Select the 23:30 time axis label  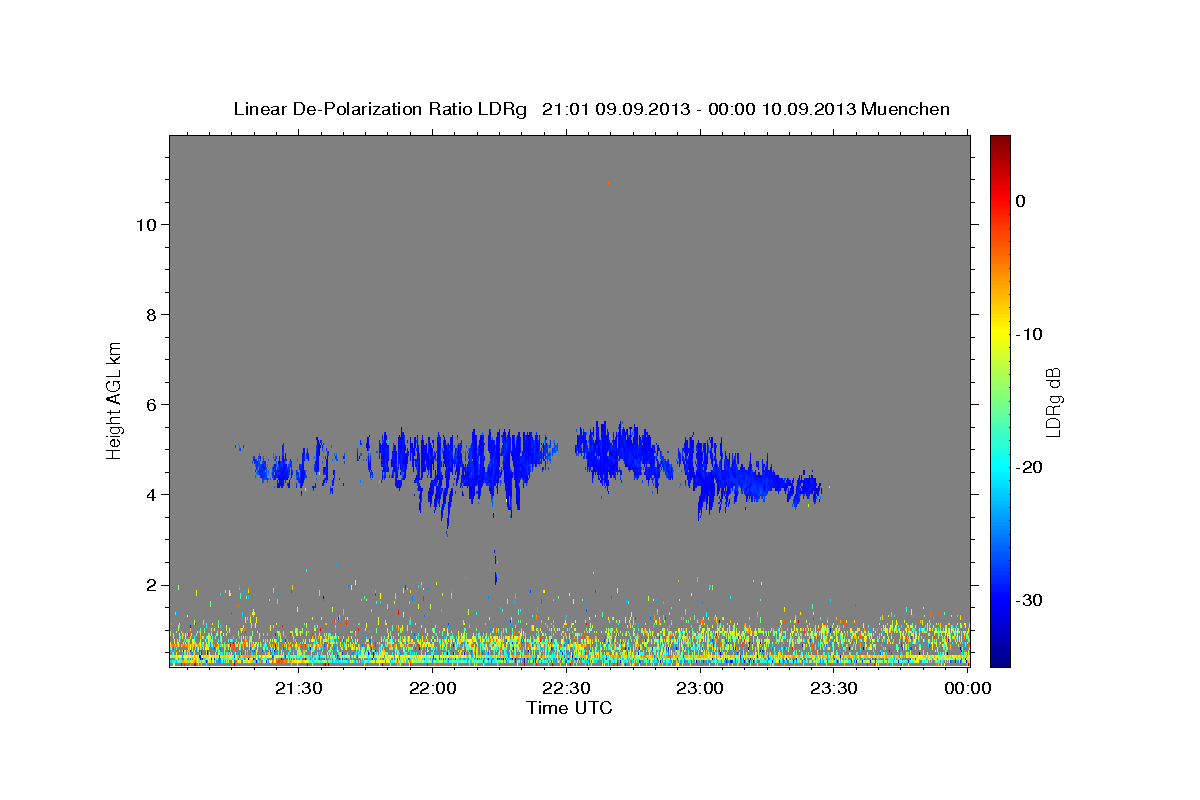(833, 688)
